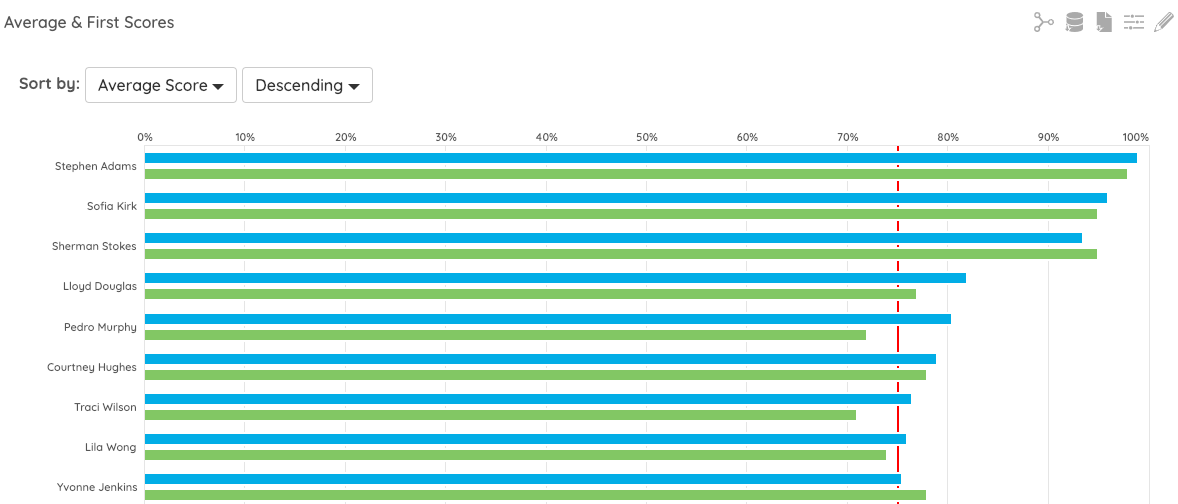Open the Average Score sort dropdown
1178x504 pixels.
click(162, 85)
